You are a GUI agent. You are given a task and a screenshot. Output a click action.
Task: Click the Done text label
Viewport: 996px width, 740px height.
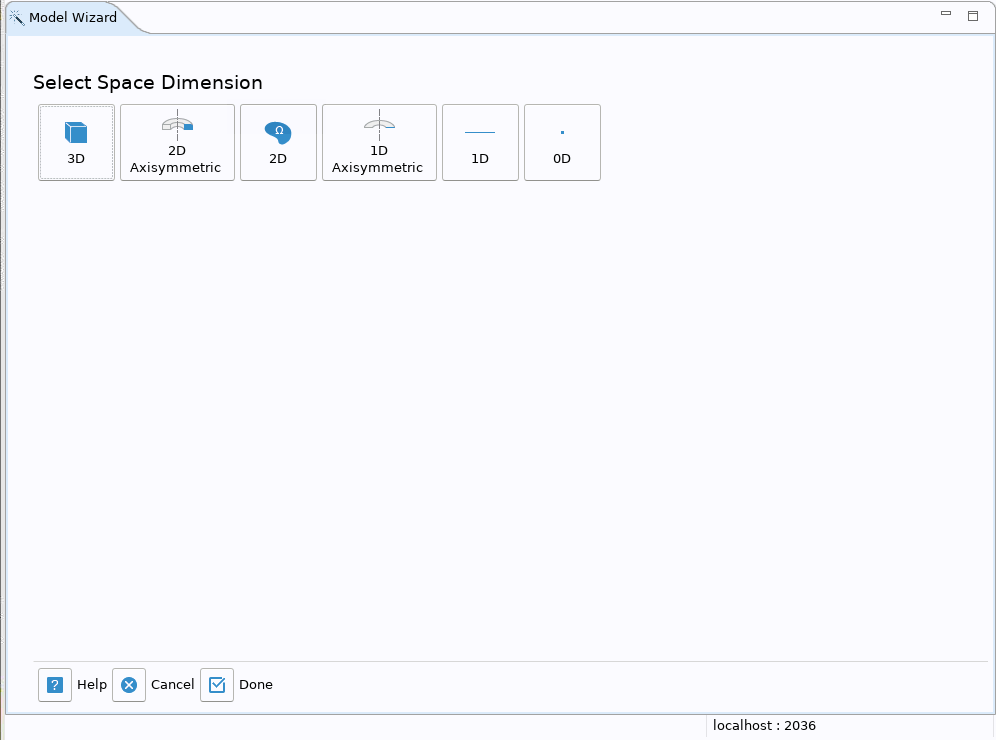click(256, 685)
